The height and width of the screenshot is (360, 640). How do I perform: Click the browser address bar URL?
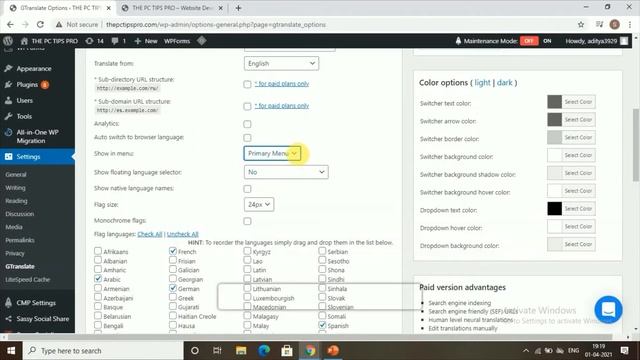pyautogui.click(x=216, y=24)
